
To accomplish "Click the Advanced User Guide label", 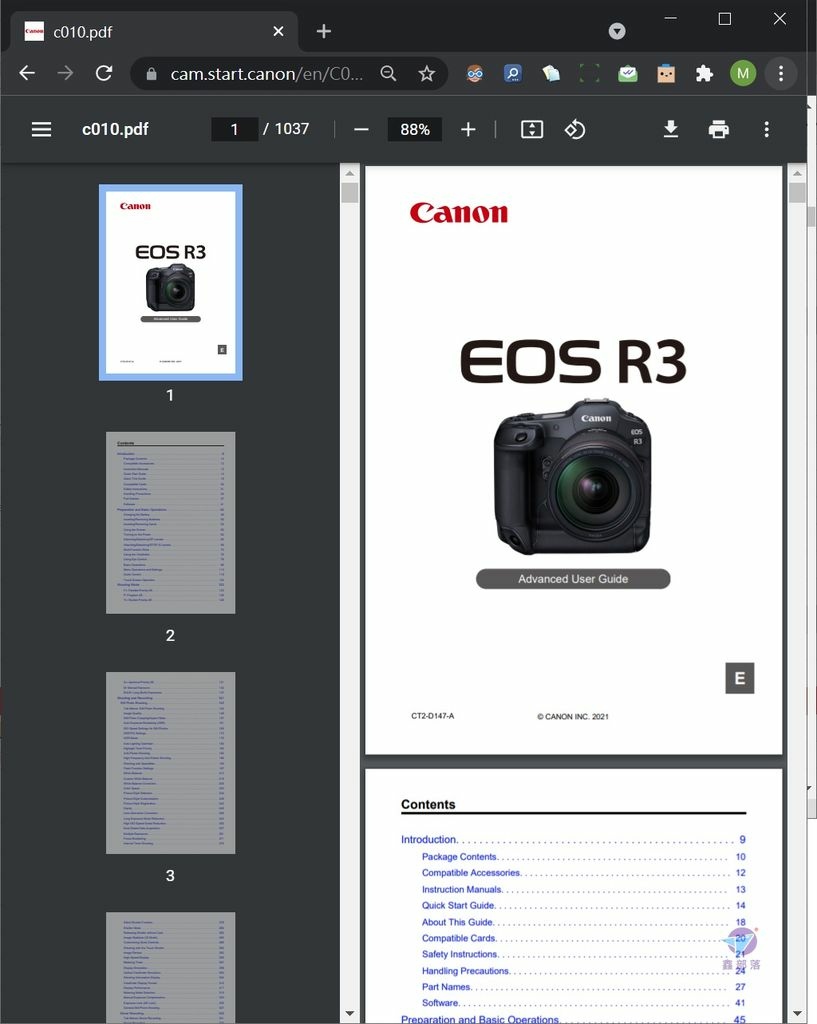I will coord(573,579).
